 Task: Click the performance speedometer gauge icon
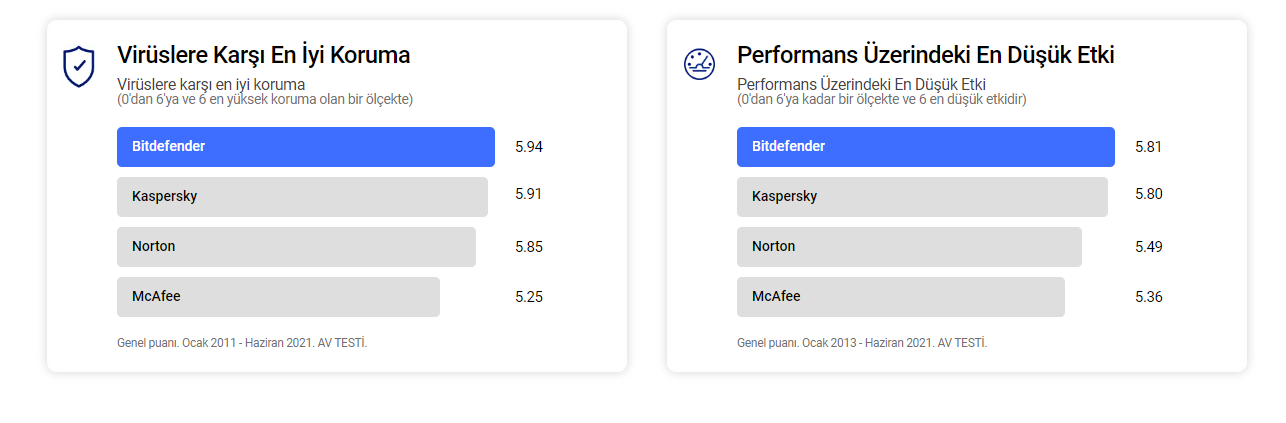pos(699,64)
